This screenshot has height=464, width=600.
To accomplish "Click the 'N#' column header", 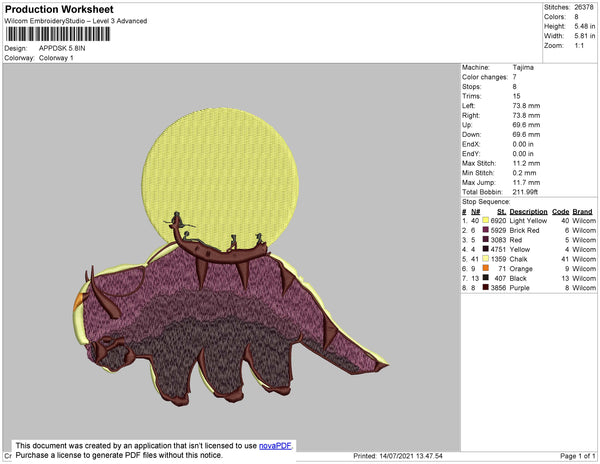I will click(x=475, y=212).
